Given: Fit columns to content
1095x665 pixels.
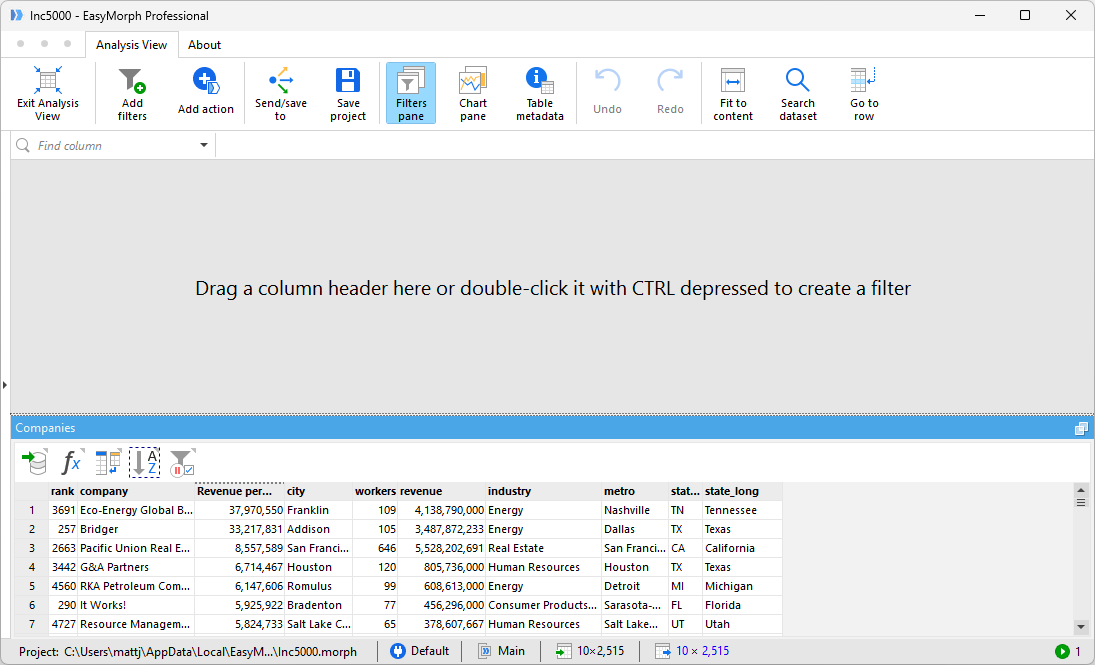Looking at the screenshot, I should click(x=733, y=93).
